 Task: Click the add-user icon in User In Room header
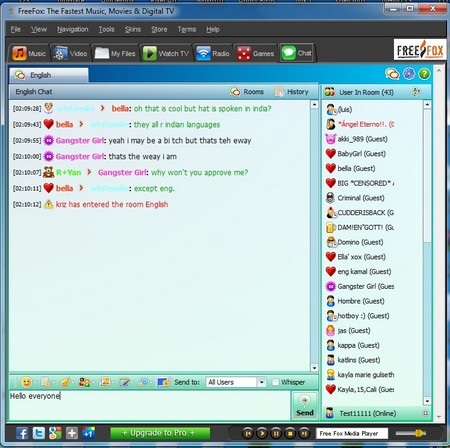point(416,92)
